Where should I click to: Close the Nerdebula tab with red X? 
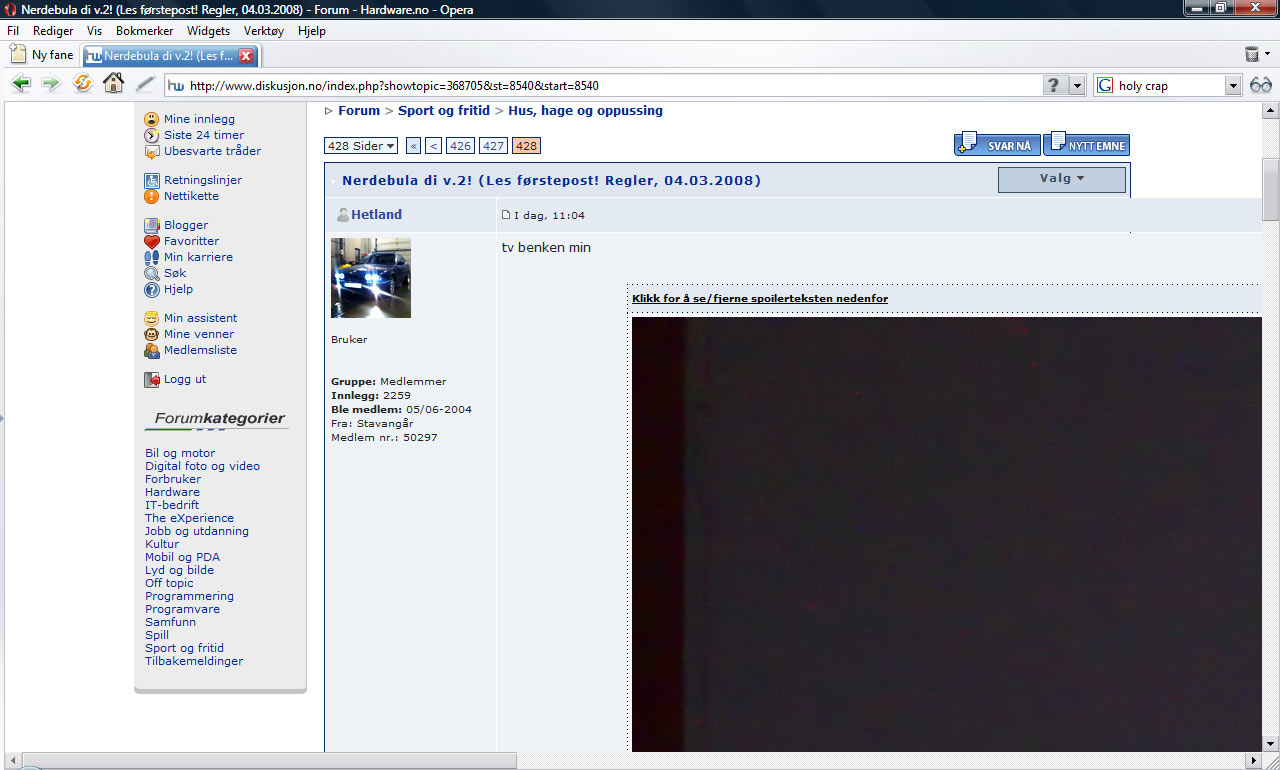pos(245,56)
